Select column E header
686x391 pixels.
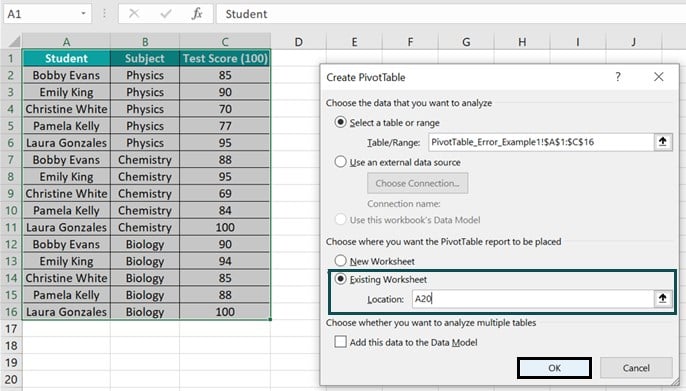tap(354, 42)
